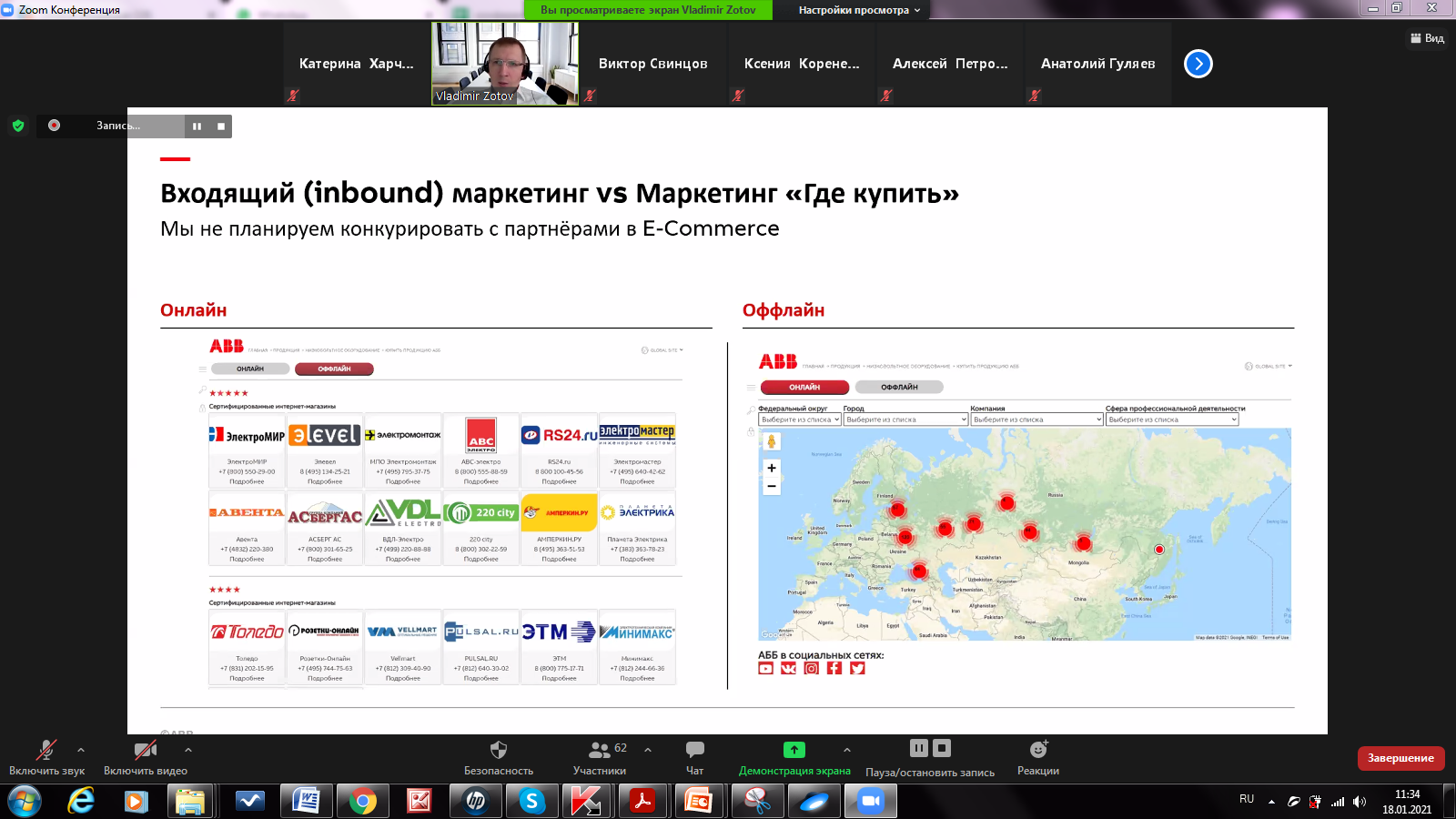Image resolution: width=1456 pixels, height=819 pixels.
Task: Click the Завершение (End) meeting button
Action: coord(1400,758)
